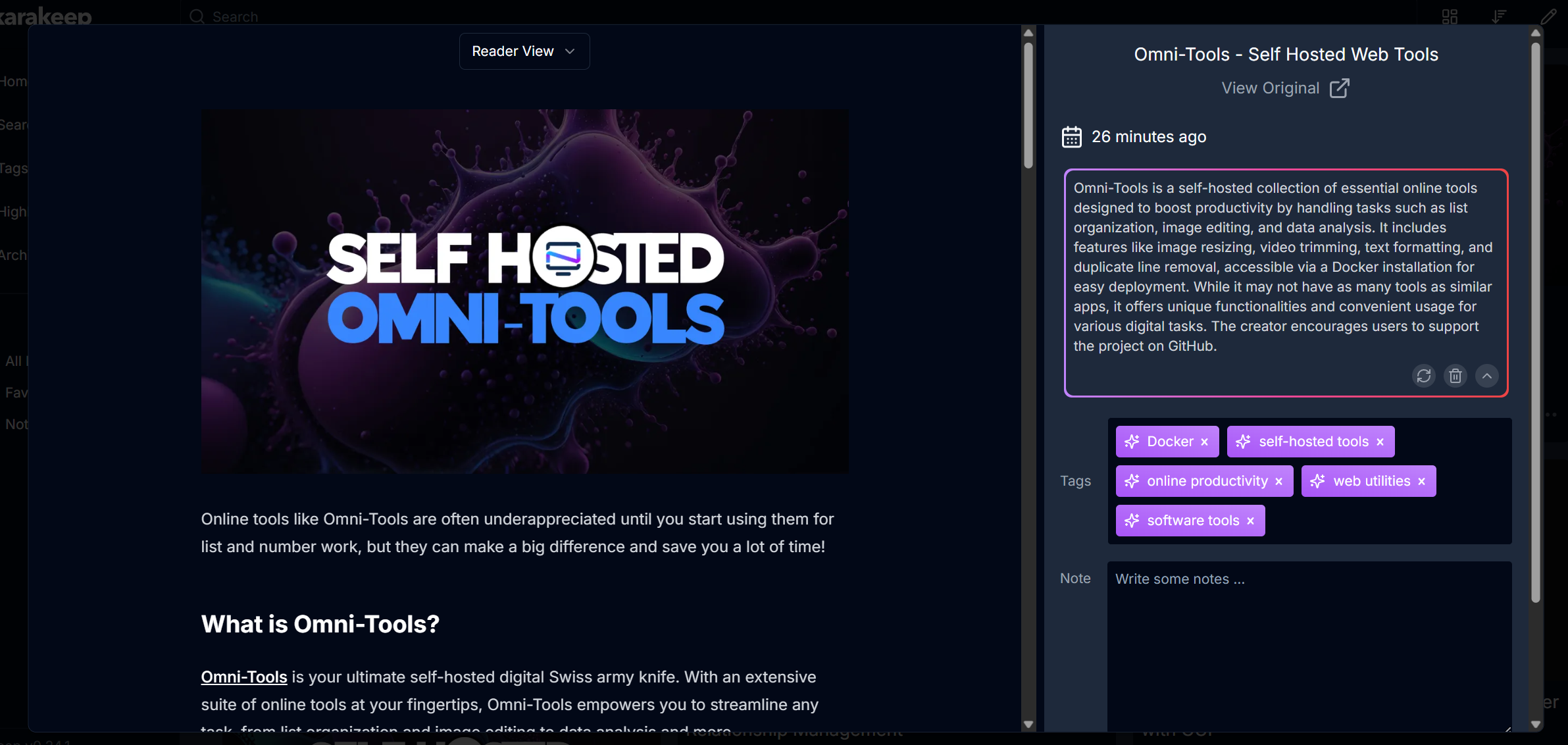Click the pencil edit icon in header
The image size is (1568, 745).
click(1549, 16)
